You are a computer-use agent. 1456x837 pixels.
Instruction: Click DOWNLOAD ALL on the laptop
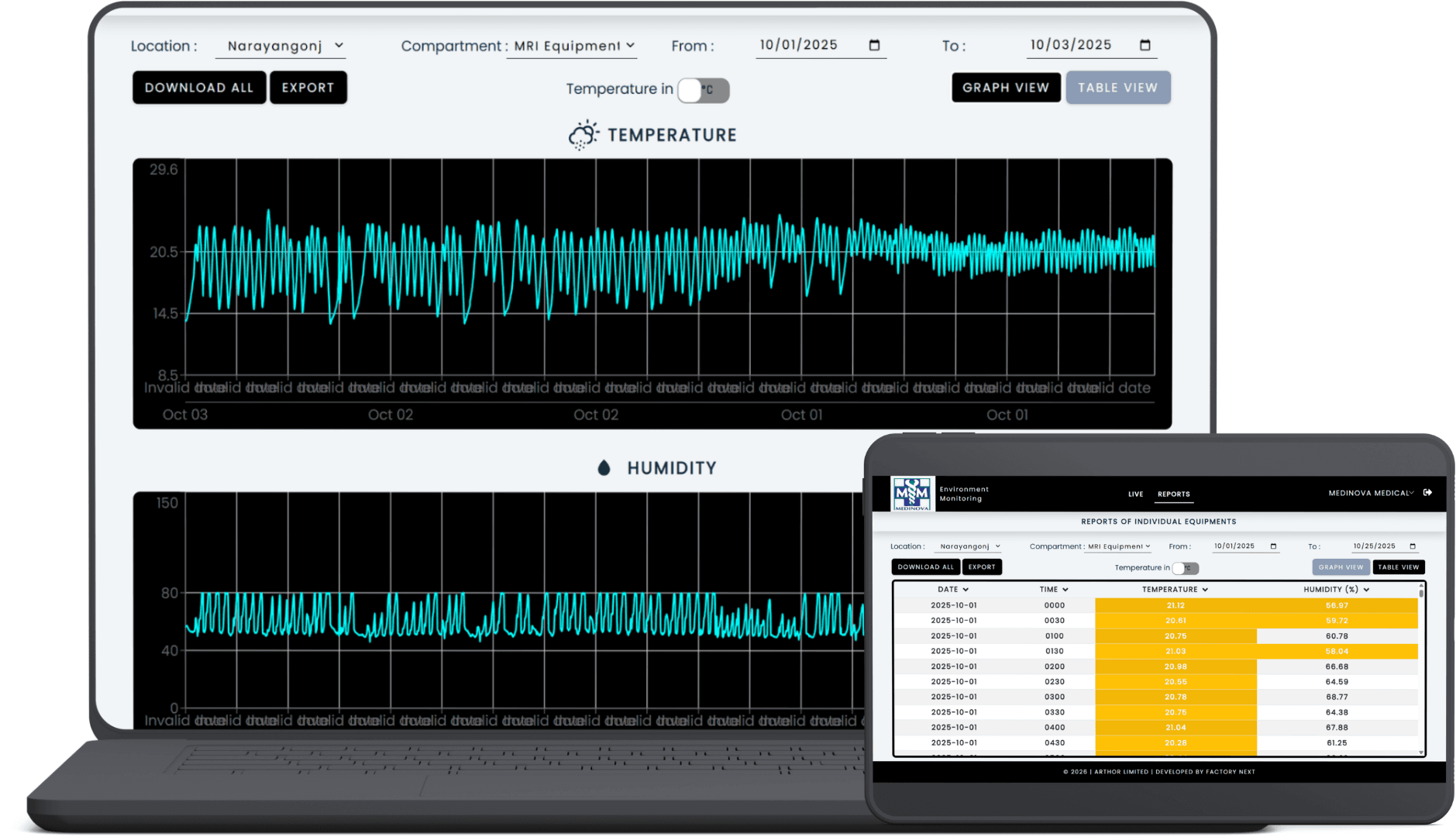click(199, 88)
